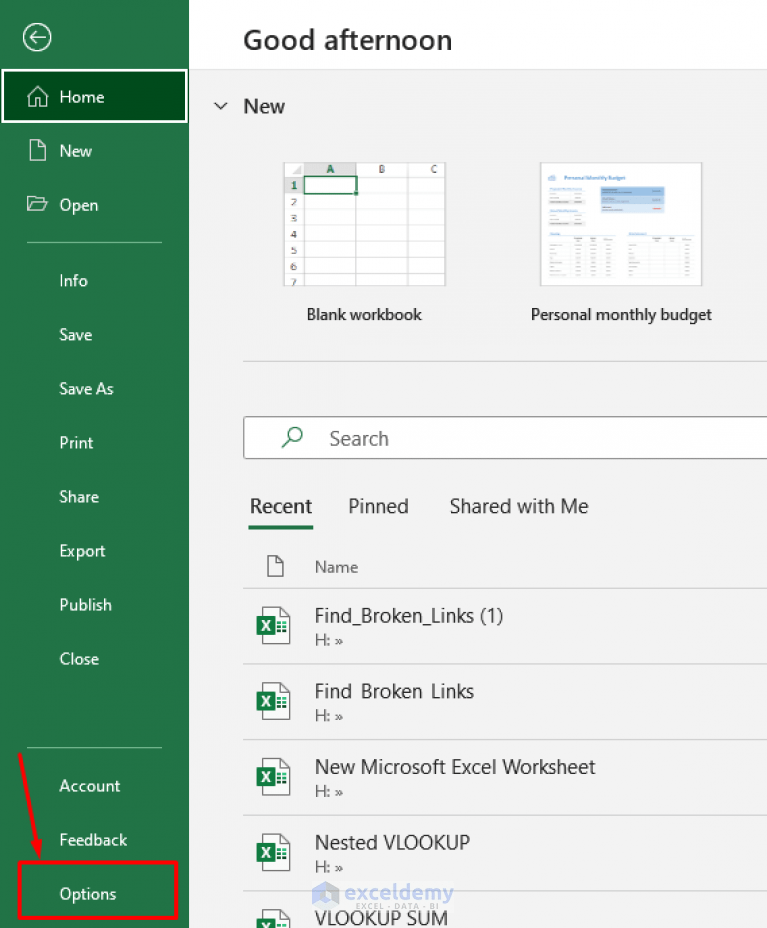Collapse the New section using its chevron
The image size is (767, 928).
pos(220,106)
